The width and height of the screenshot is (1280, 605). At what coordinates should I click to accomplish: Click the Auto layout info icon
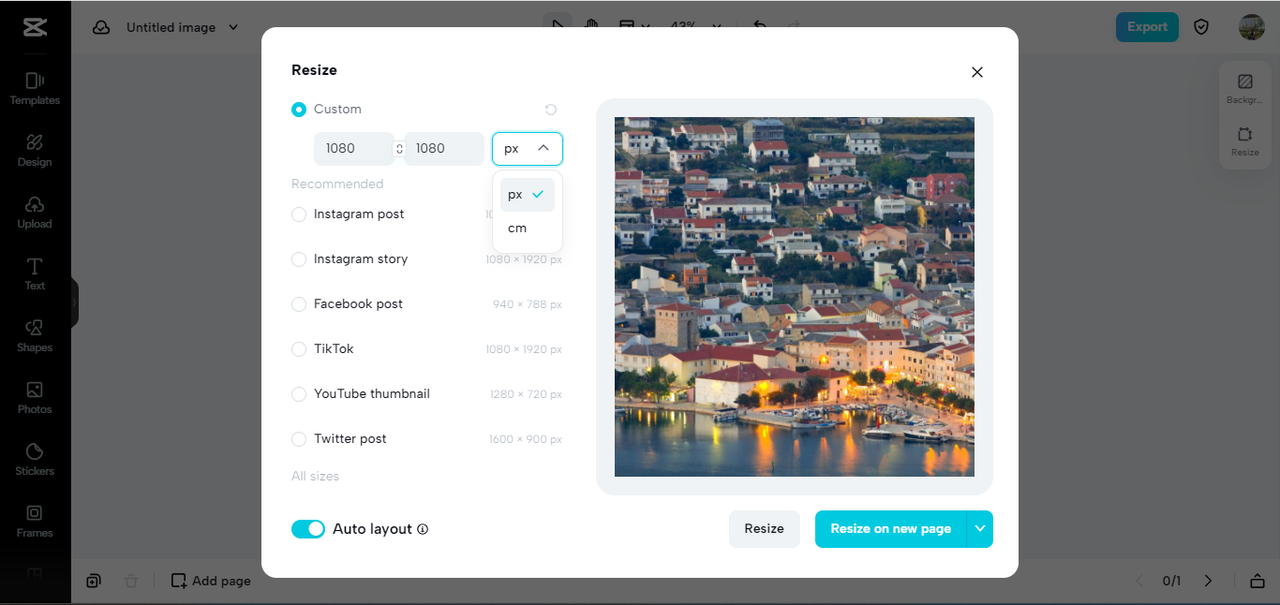pos(422,529)
